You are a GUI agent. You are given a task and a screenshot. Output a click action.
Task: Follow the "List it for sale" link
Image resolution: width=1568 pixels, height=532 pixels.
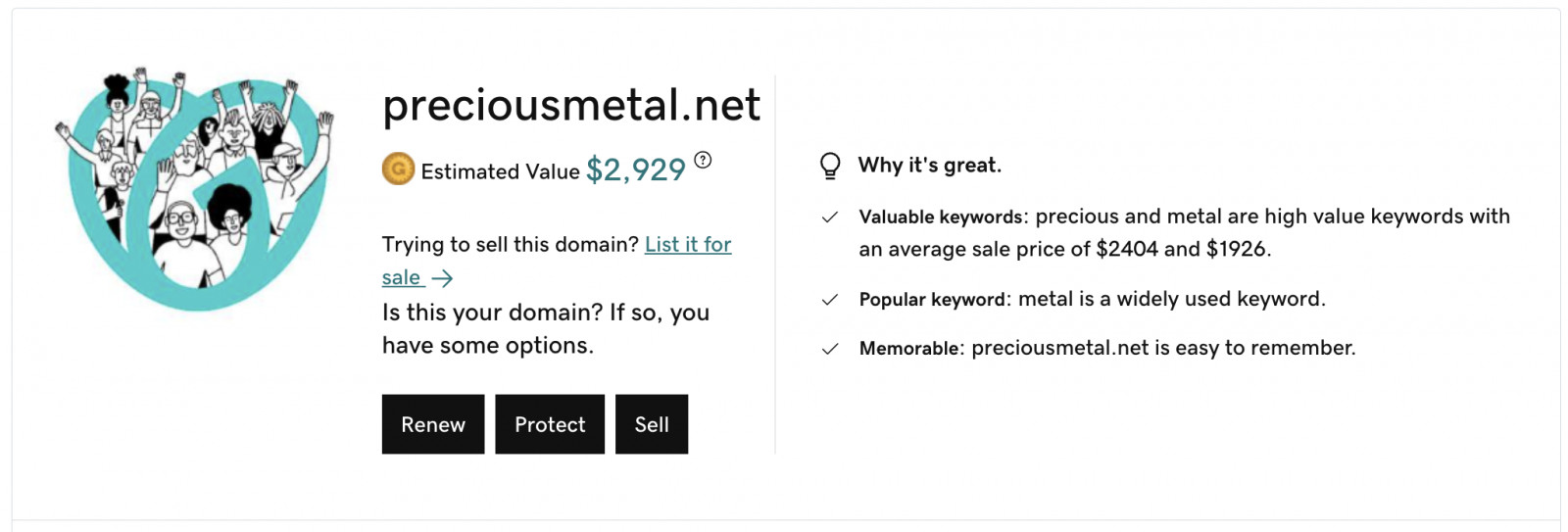coord(687,245)
